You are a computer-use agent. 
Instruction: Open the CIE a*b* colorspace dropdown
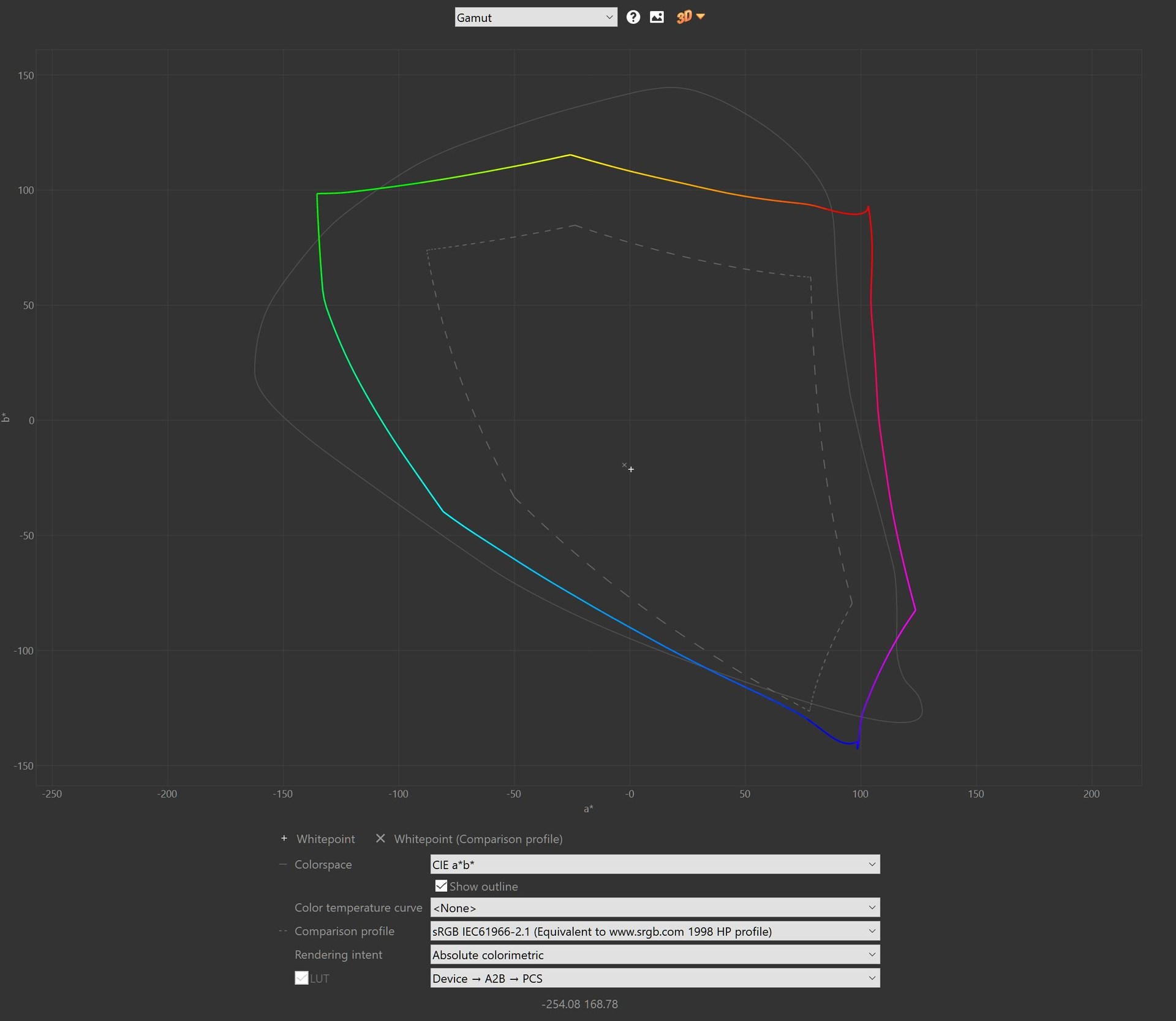(654, 864)
